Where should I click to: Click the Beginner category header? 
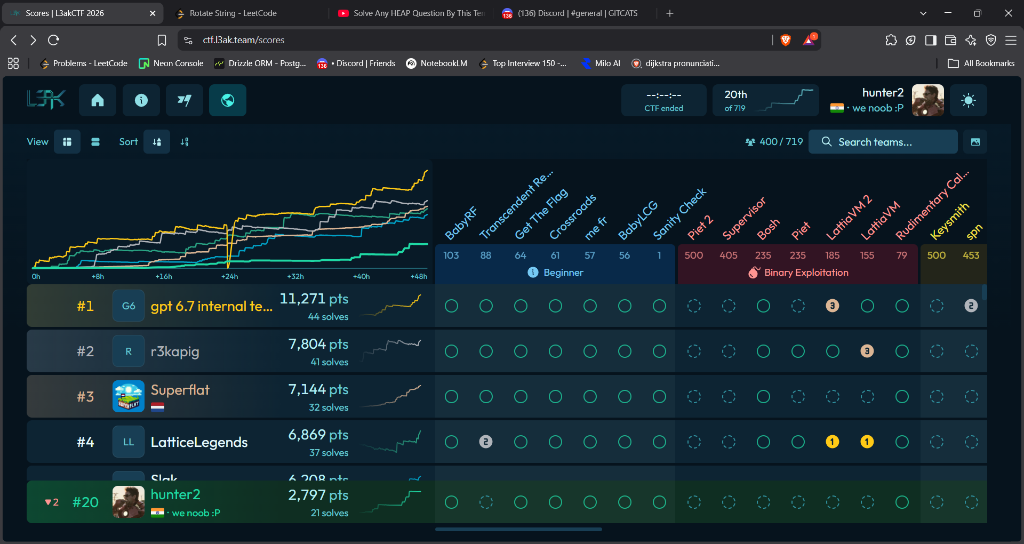pos(555,272)
